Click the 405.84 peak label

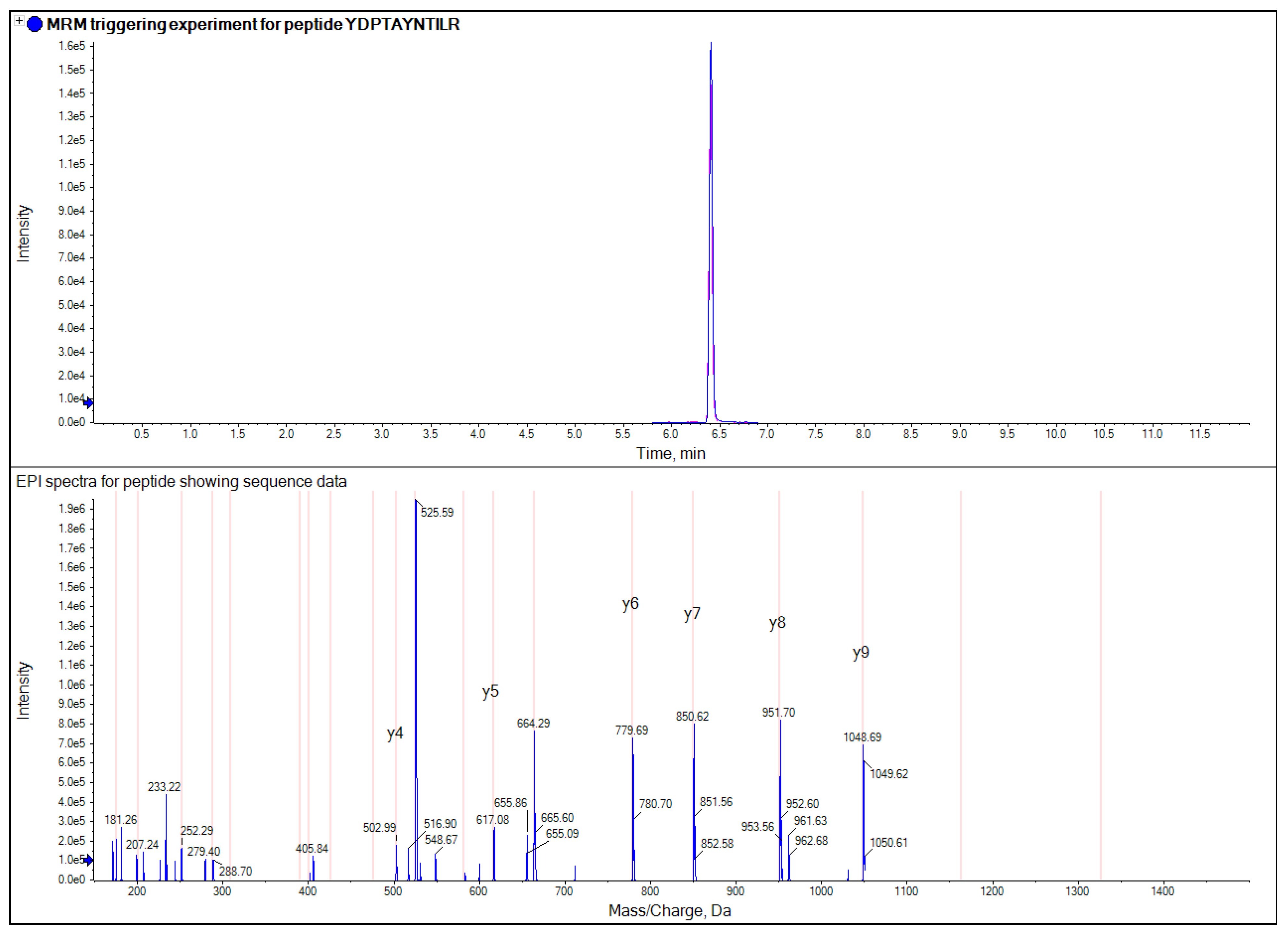(x=311, y=849)
